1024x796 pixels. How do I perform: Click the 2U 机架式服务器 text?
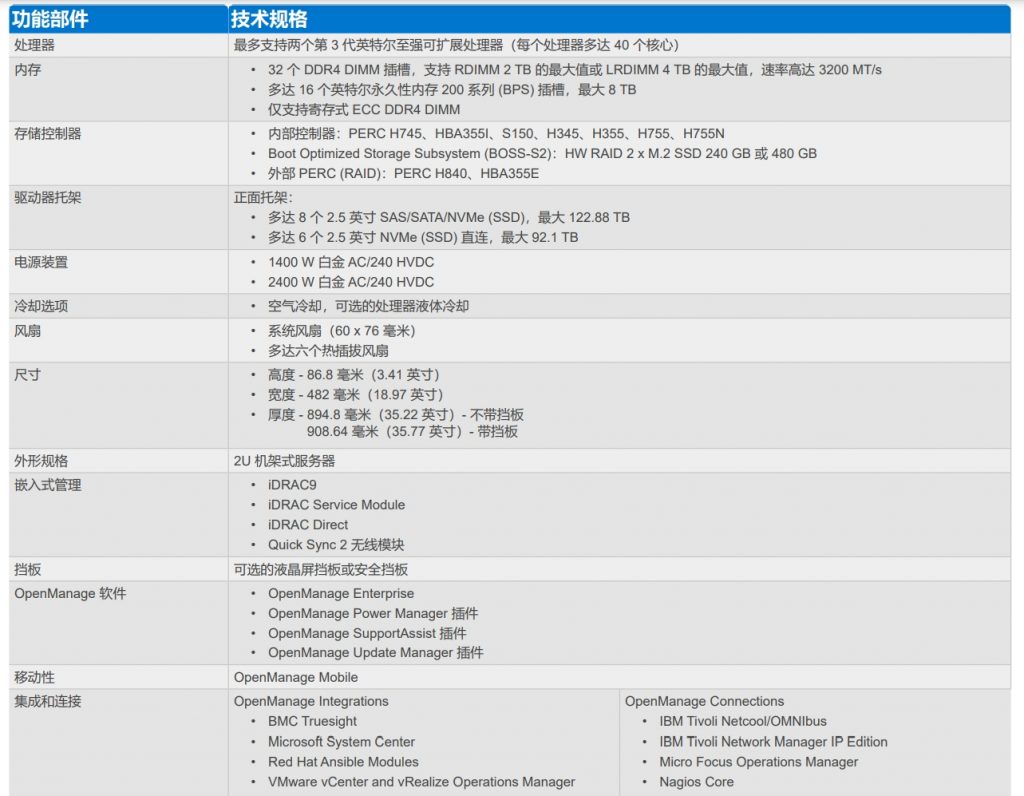pyautogui.click(x=284, y=461)
